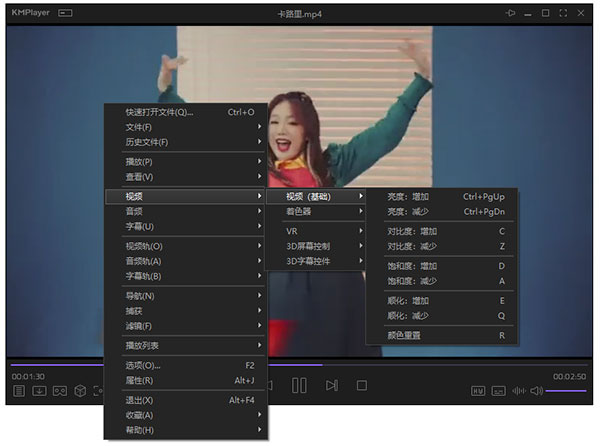Open 帮助(H) submenu

[x=186, y=430]
